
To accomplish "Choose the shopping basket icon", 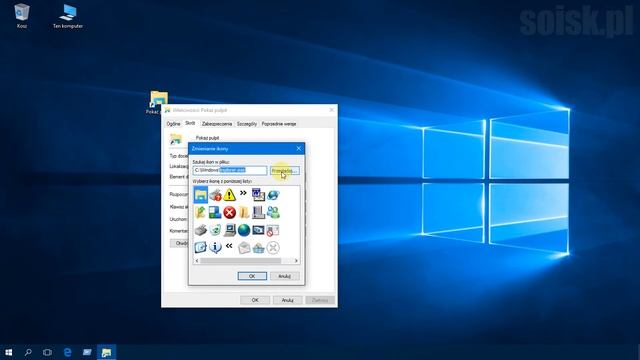I will (x=258, y=247).
